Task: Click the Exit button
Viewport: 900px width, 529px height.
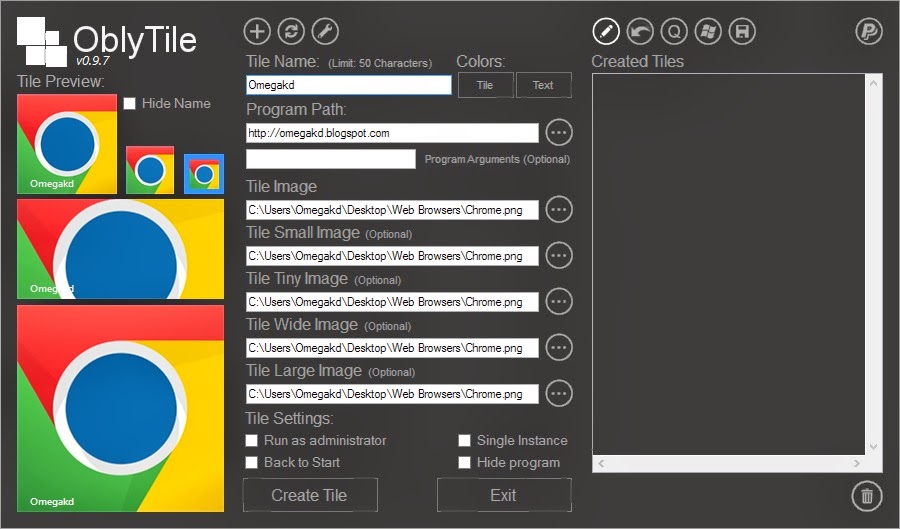Action: click(x=504, y=495)
